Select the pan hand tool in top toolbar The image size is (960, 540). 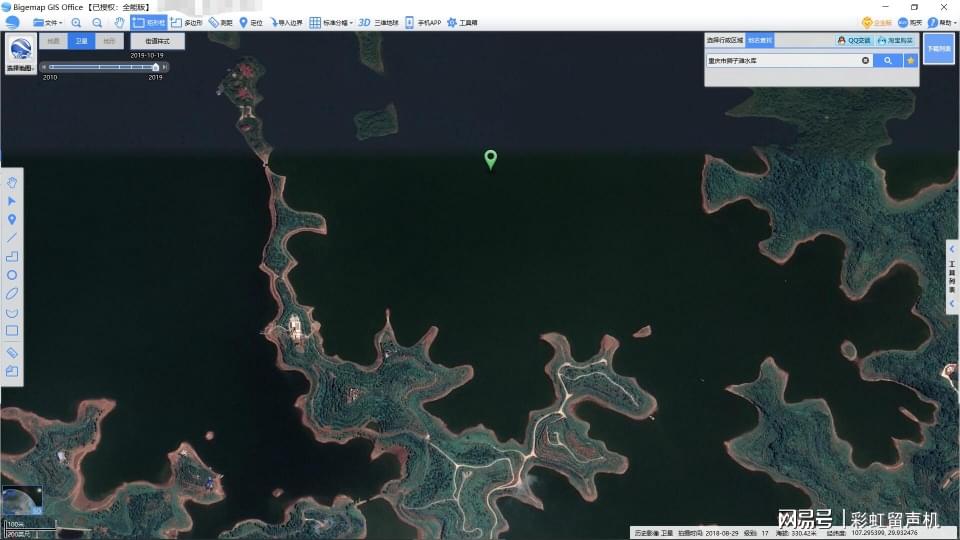119,22
